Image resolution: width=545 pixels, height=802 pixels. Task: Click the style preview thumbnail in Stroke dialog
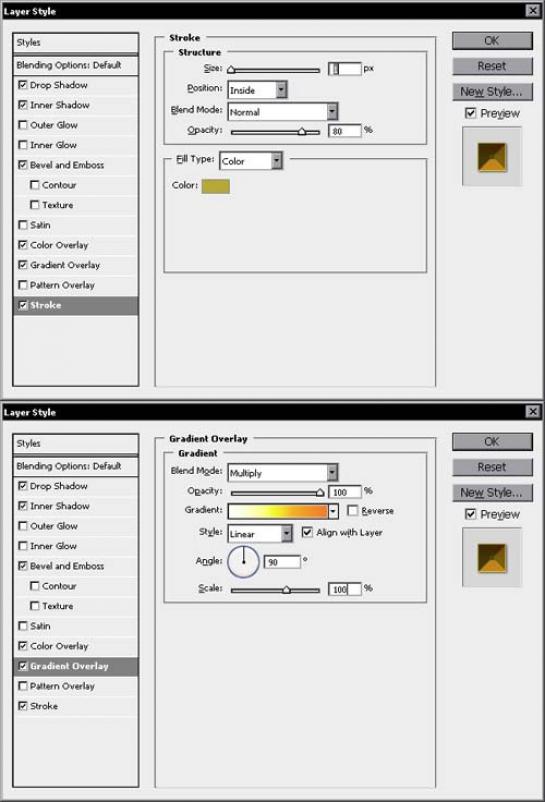[492, 157]
